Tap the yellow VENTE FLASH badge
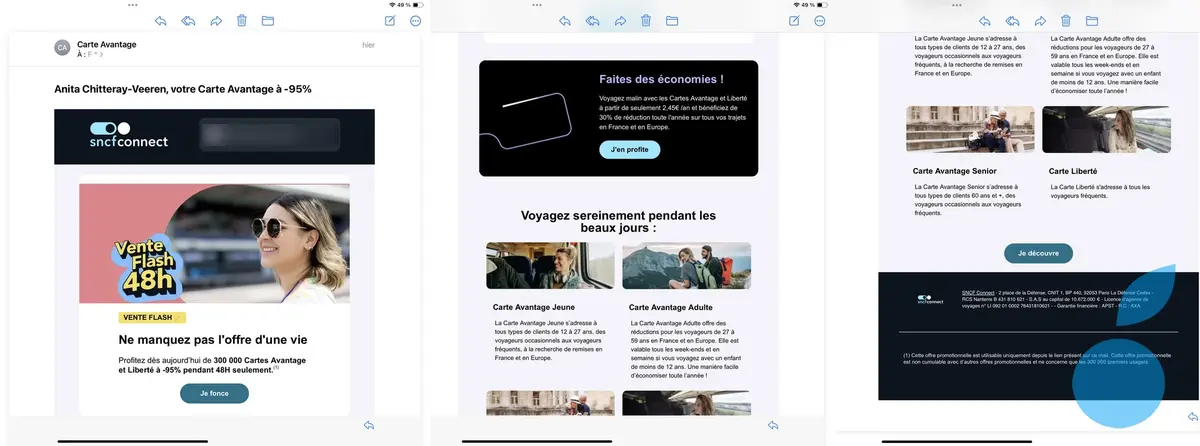This screenshot has width=1200, height=446. 154,318
